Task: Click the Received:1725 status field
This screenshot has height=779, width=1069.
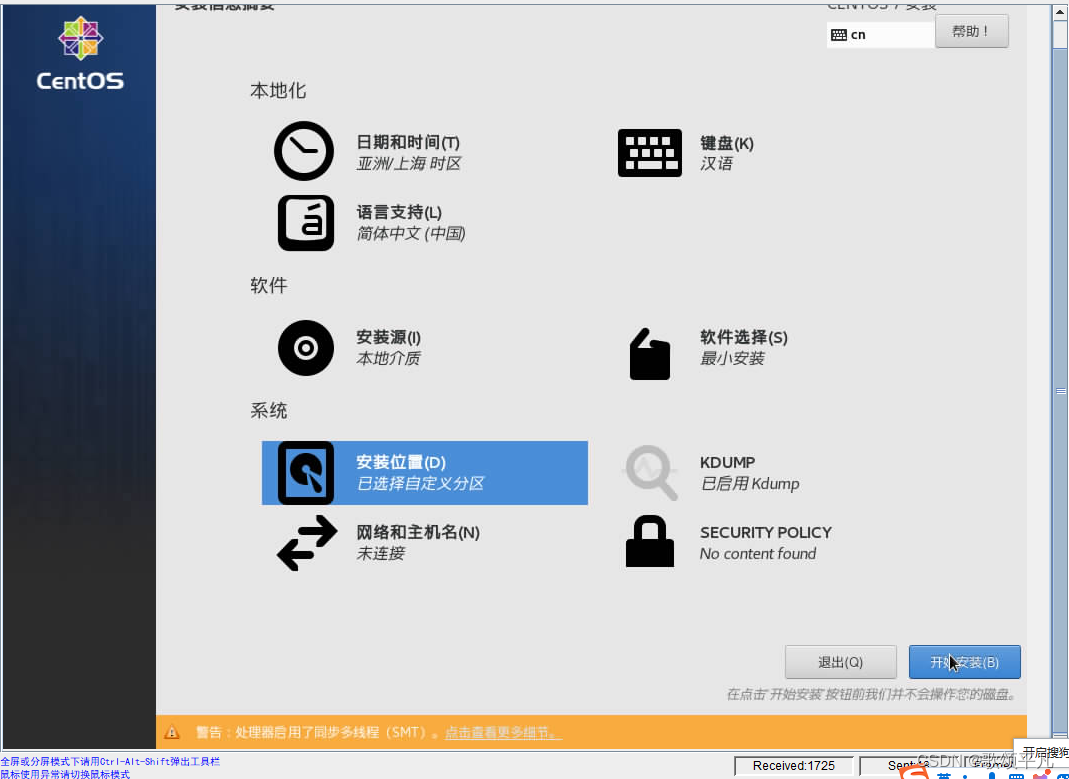Action: pyautogui.click(x=794, y=766)
